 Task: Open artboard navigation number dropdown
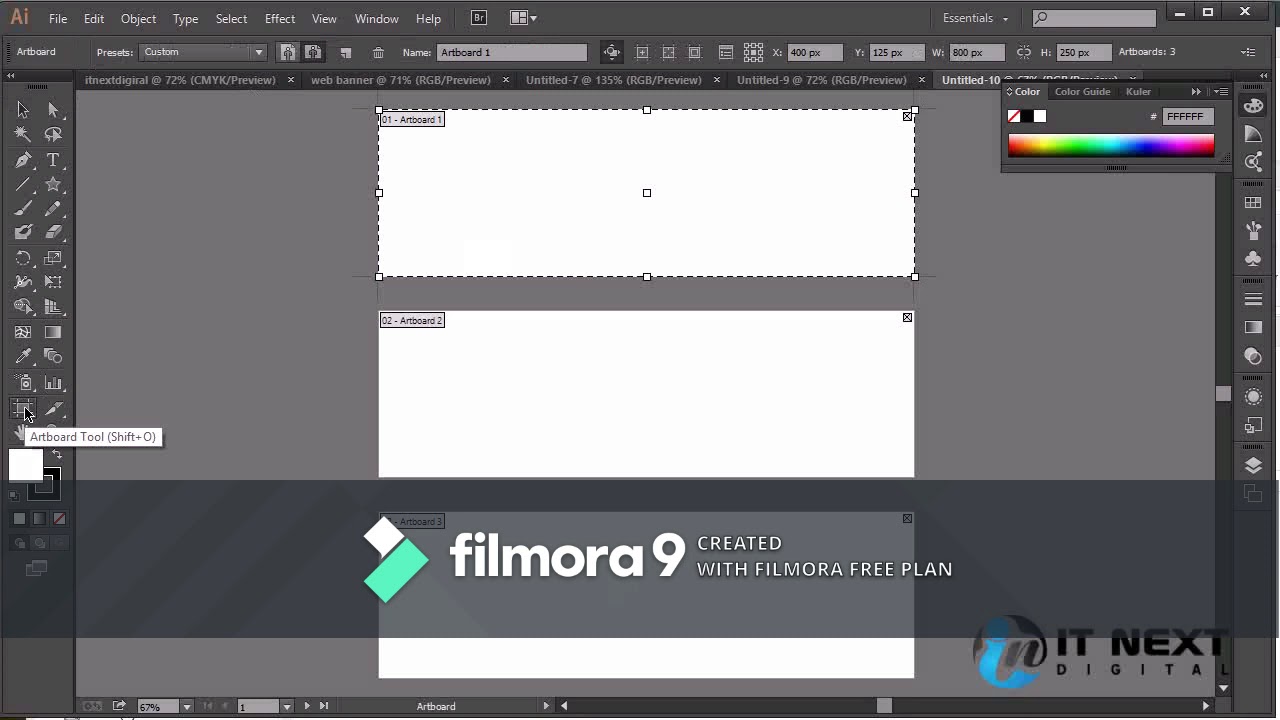pyautogui.click(x=287, y=706)
